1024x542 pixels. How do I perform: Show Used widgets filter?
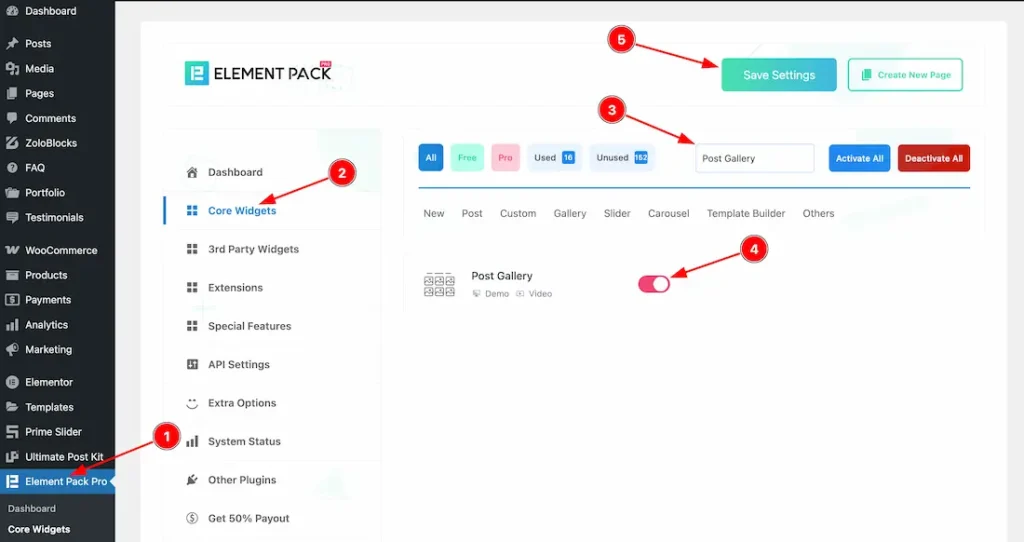(x=554, y=157)
